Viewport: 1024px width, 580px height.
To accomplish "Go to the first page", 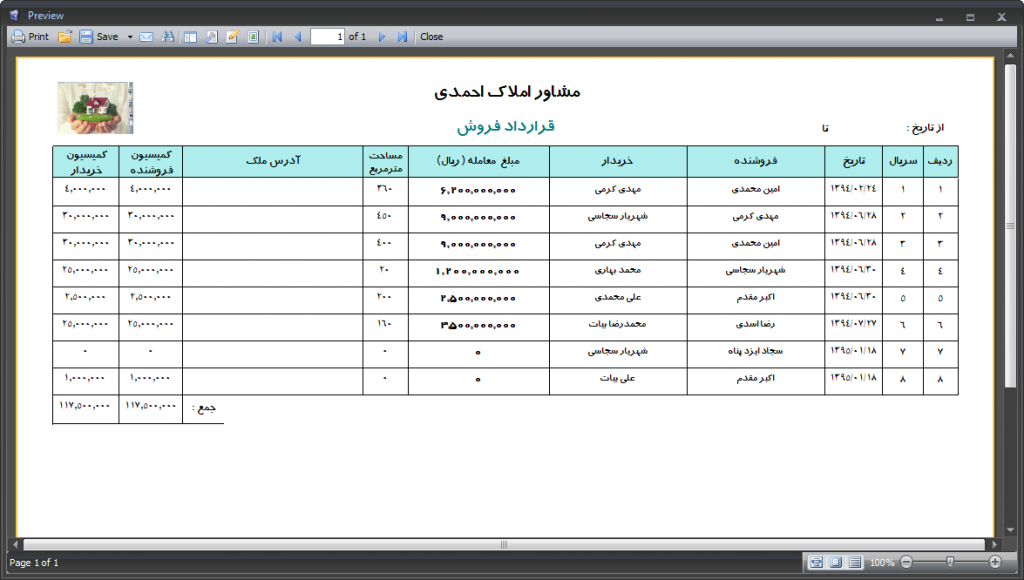I will coord(277,37).
